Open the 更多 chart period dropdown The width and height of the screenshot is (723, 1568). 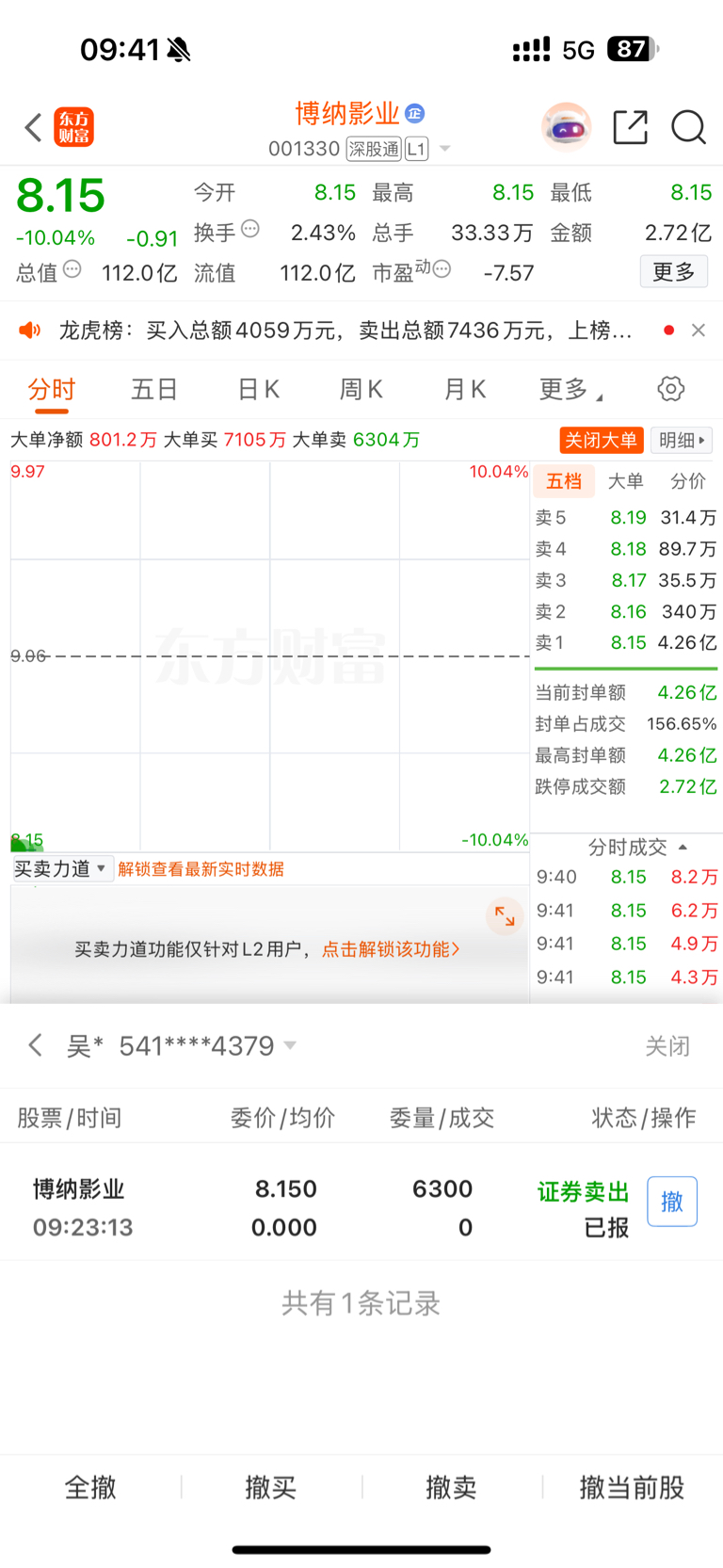pos(570,389)
